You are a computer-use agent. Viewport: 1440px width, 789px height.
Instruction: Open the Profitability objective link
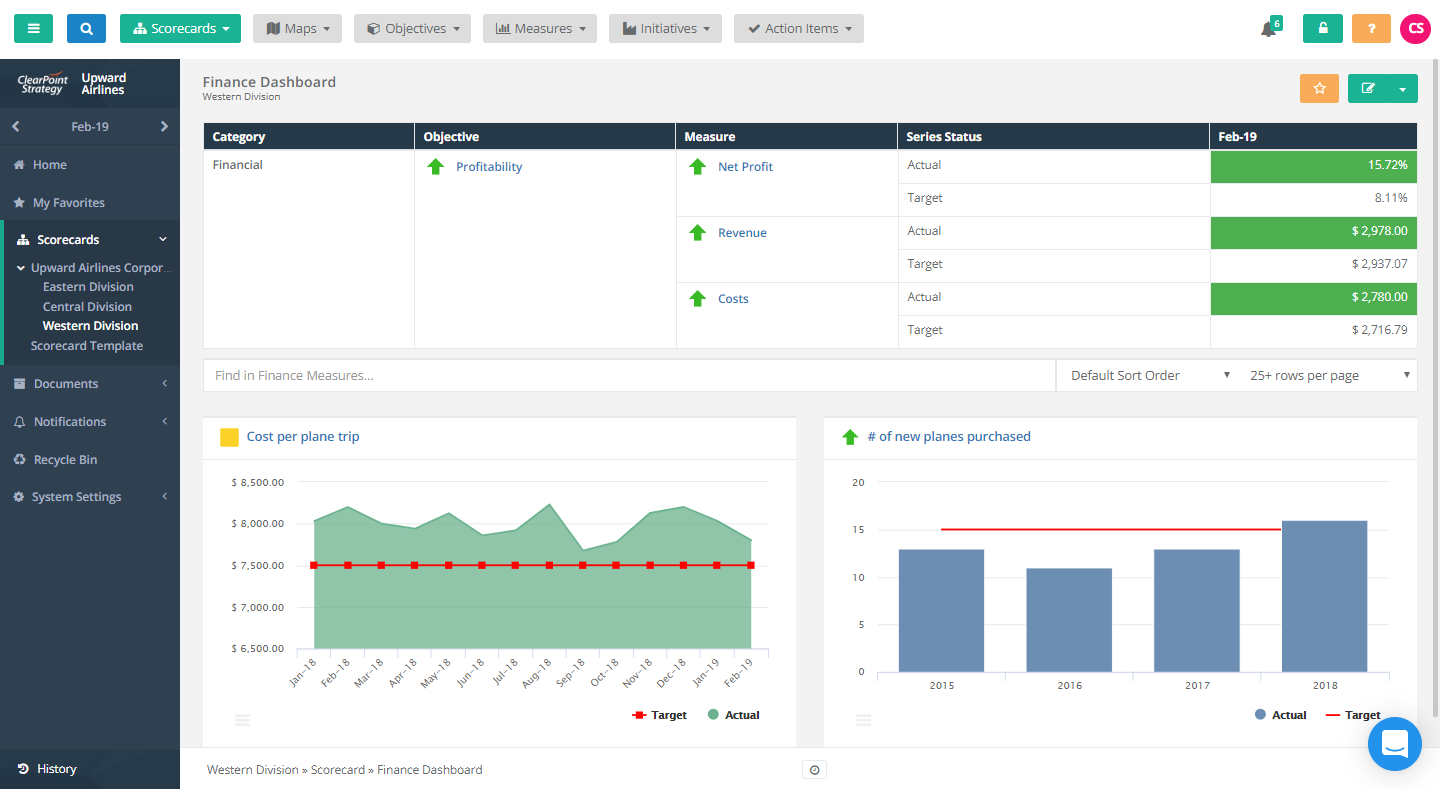[x=488, y=166]
